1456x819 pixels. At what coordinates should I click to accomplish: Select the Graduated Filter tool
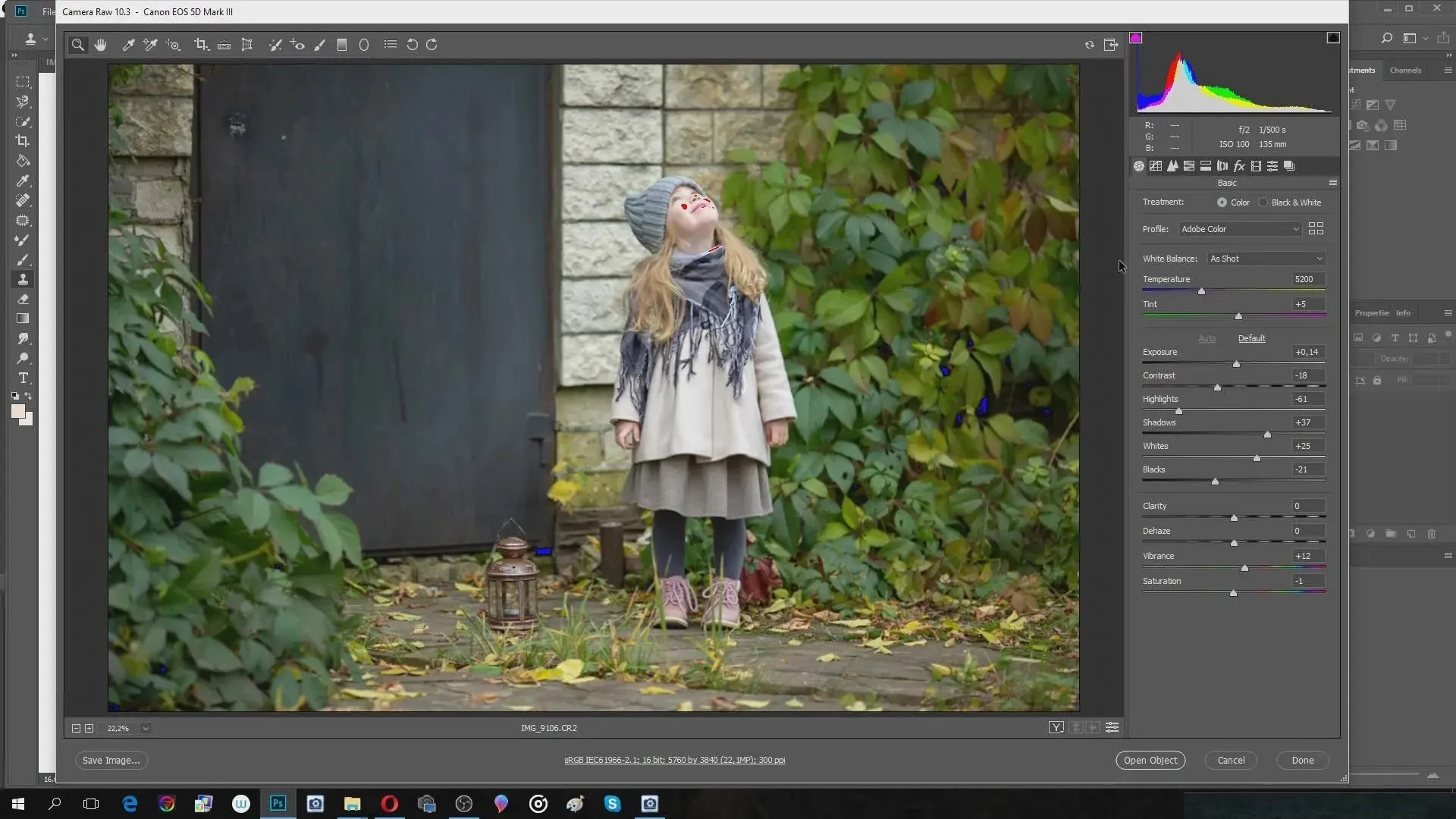point(342,45)
